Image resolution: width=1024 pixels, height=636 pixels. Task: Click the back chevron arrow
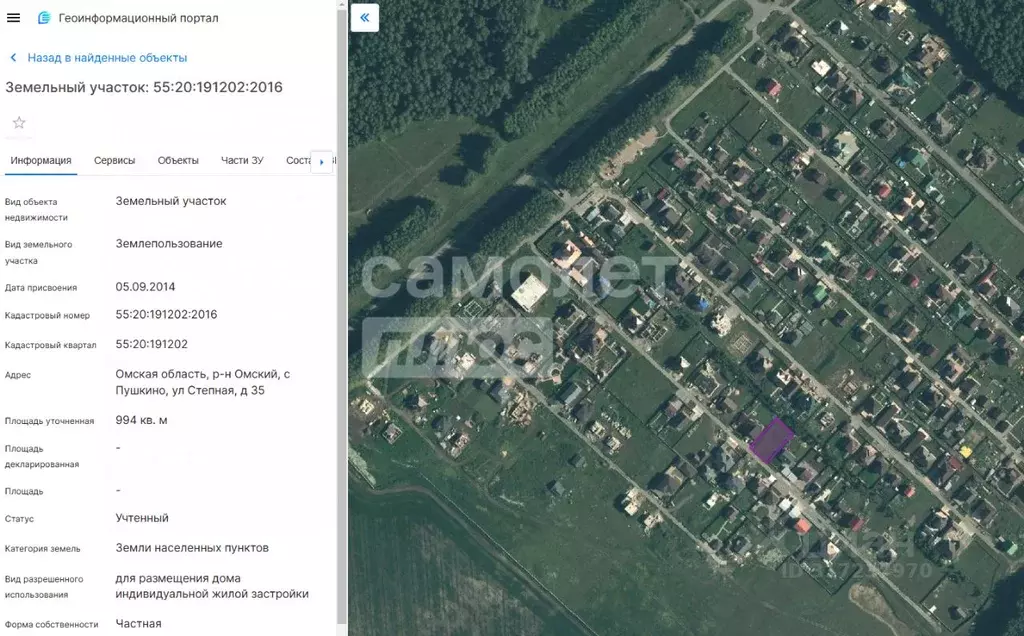pyautogui.click(x=13, y=58)
